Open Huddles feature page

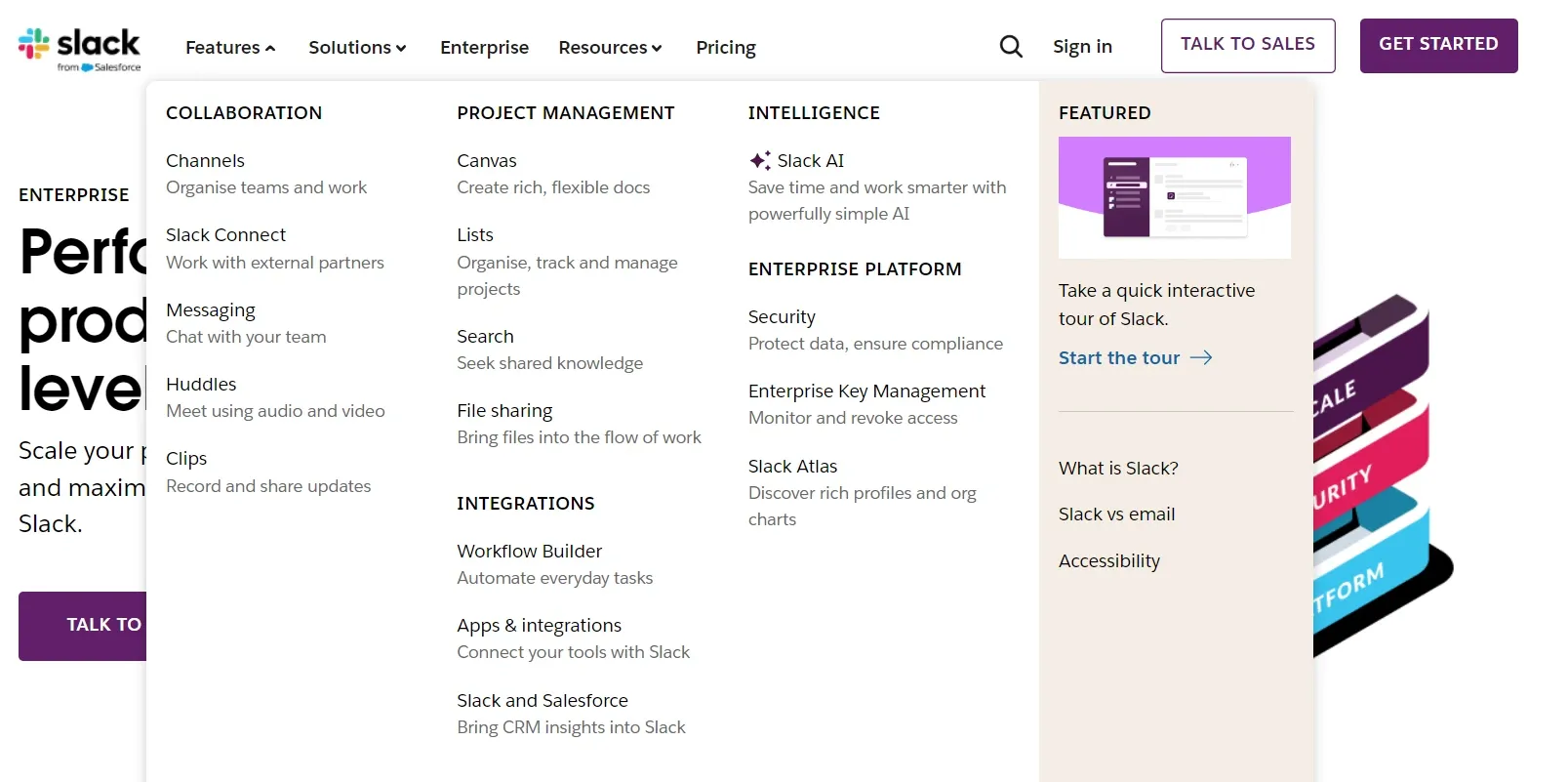pos(201,384)
